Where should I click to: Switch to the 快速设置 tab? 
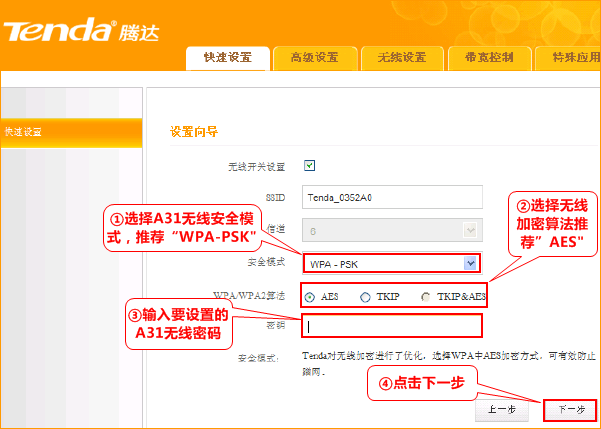(x=227, y=58)
